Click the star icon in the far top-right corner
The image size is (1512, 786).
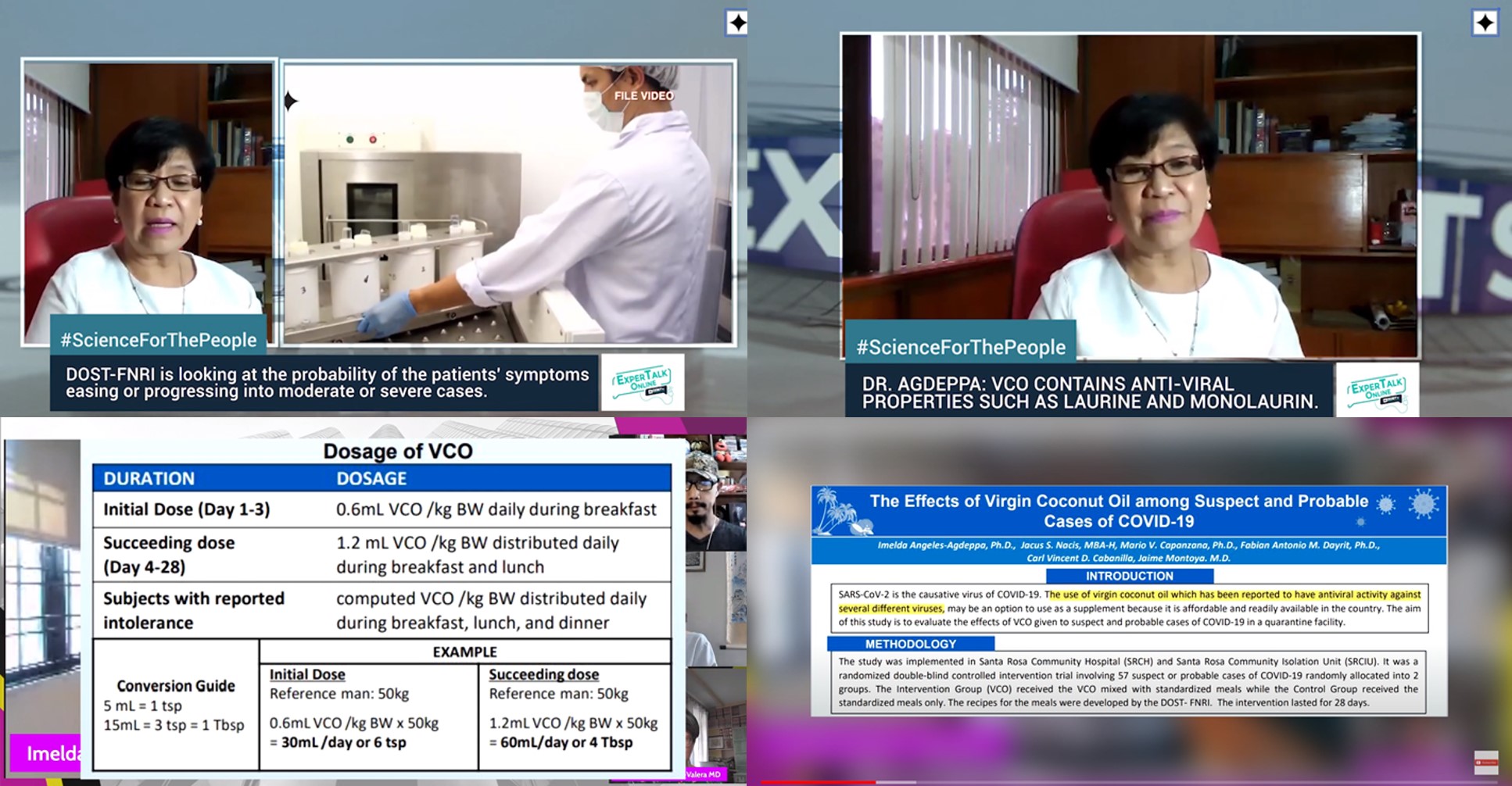coord(1484,23)
